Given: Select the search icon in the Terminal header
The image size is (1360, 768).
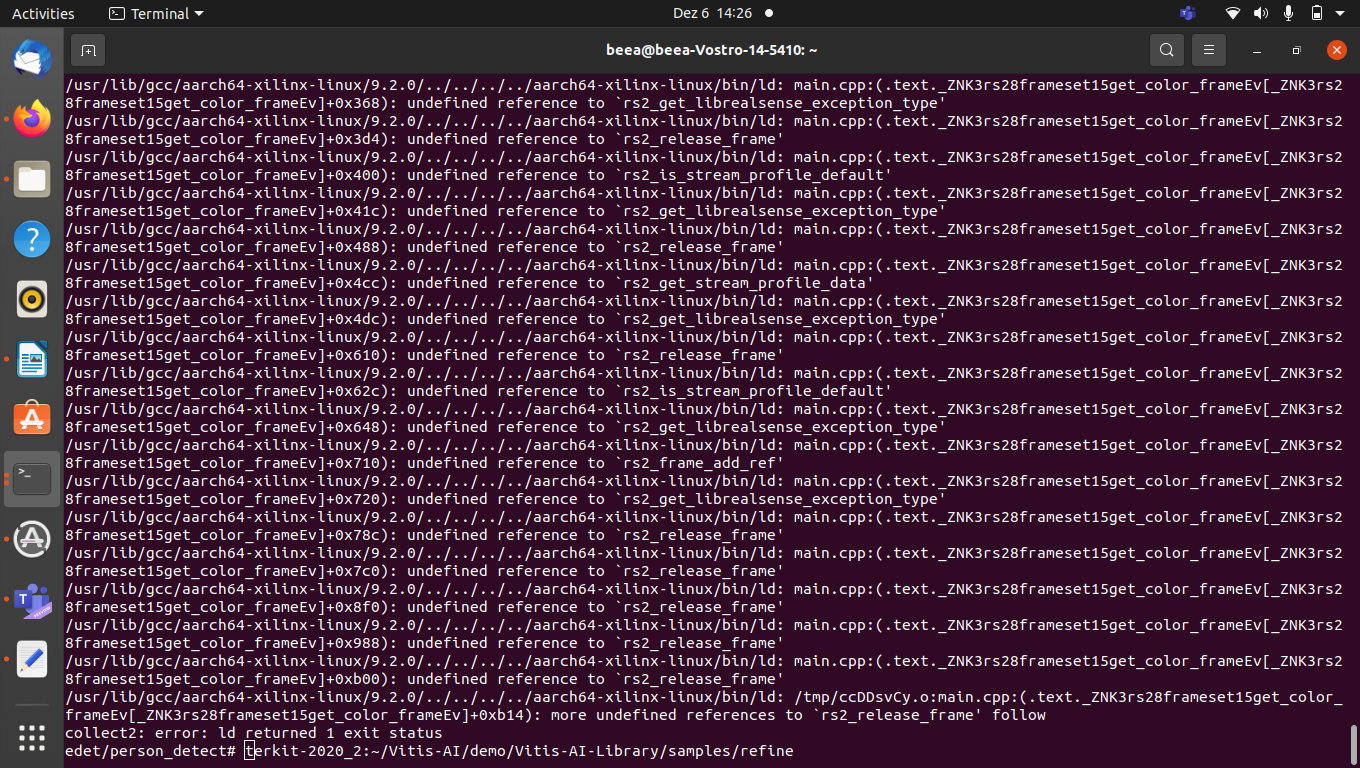Looking at the screenshot, I should (1166, 49).
